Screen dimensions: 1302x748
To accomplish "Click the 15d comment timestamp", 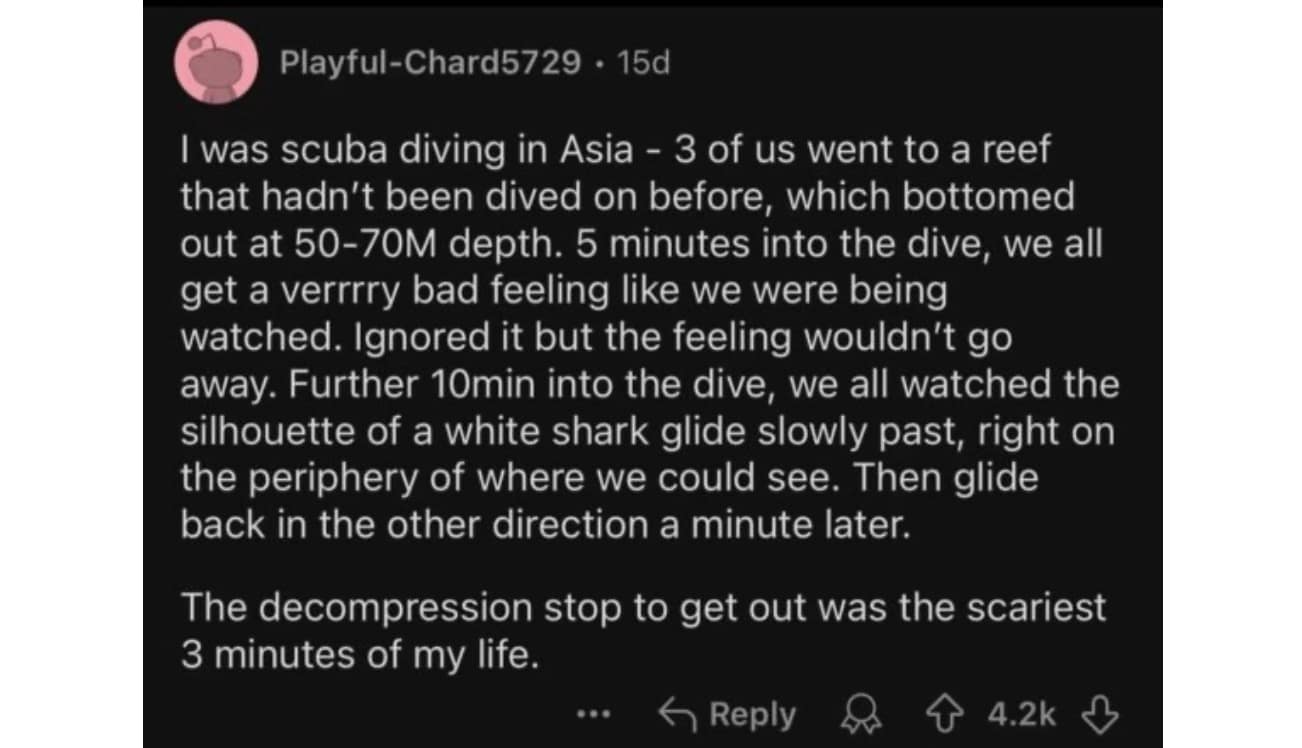I will point(644,63).
